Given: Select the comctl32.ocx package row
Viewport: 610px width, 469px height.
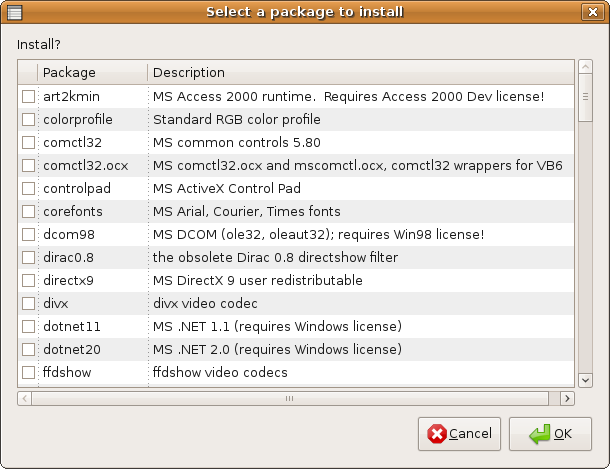Looking at the screenshot, I should coord(296,166).
